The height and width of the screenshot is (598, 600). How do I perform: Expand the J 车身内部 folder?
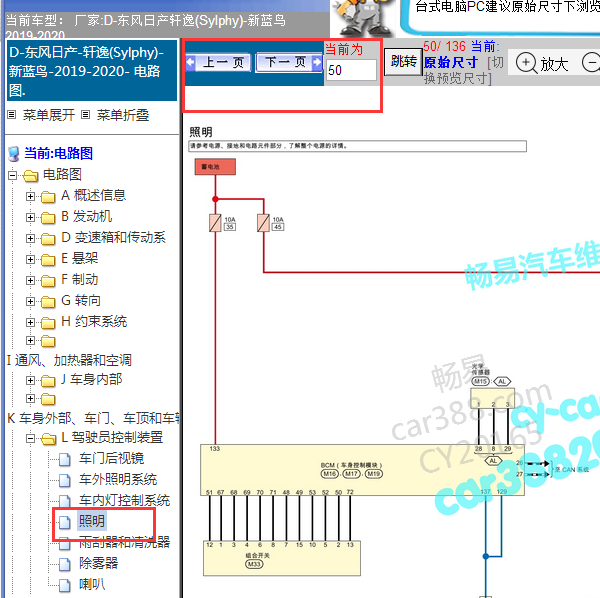point(30,380)
